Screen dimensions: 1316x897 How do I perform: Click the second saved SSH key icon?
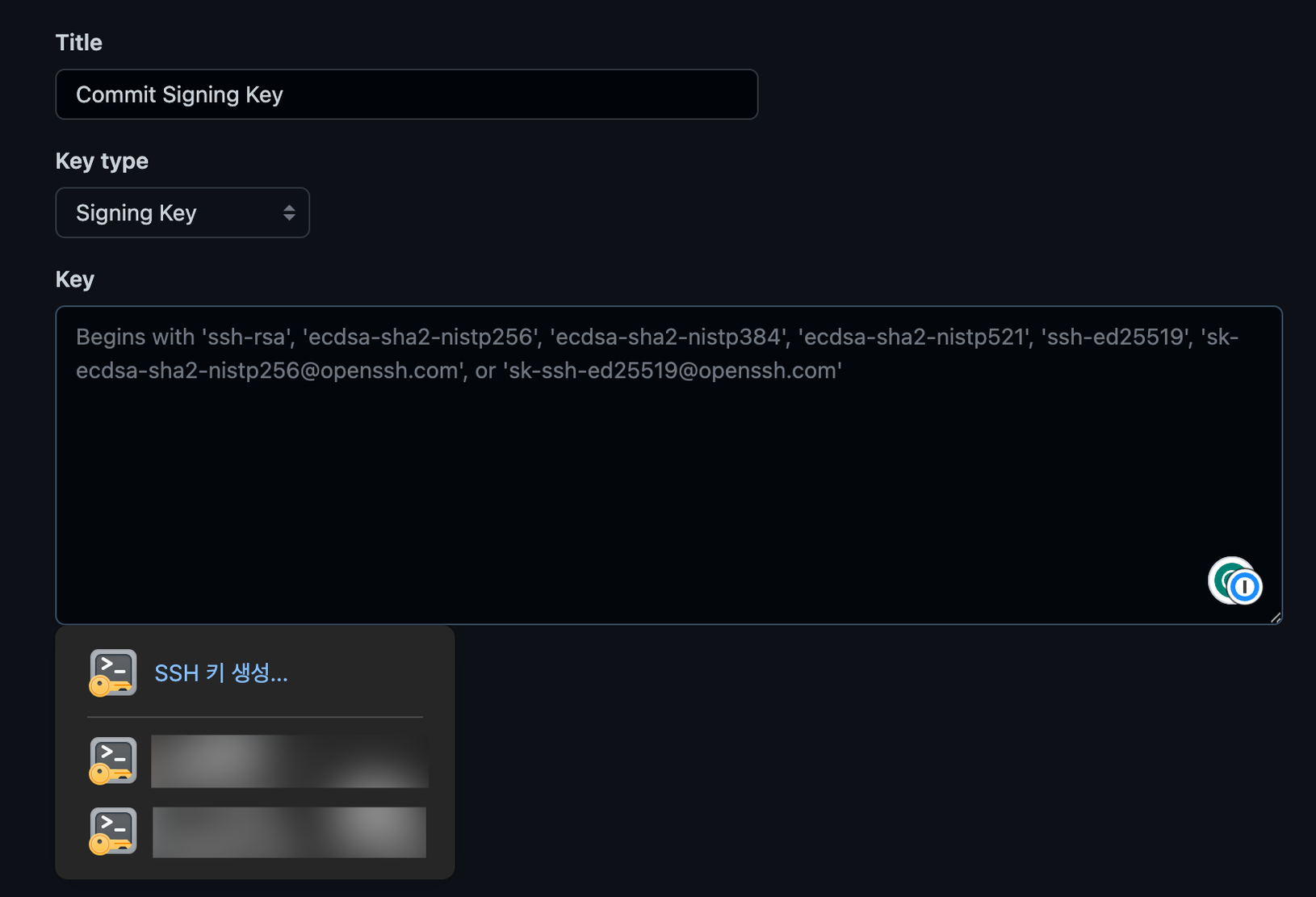tap(112, 831)
